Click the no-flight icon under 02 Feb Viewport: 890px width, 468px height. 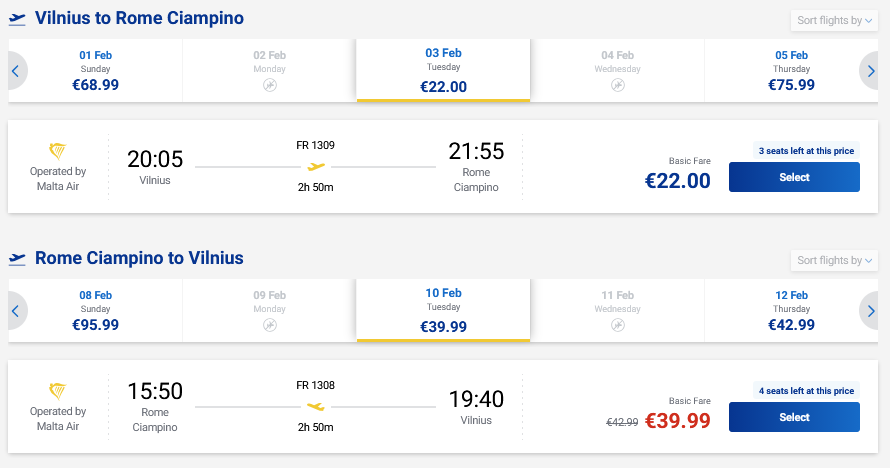pos(269,86)
